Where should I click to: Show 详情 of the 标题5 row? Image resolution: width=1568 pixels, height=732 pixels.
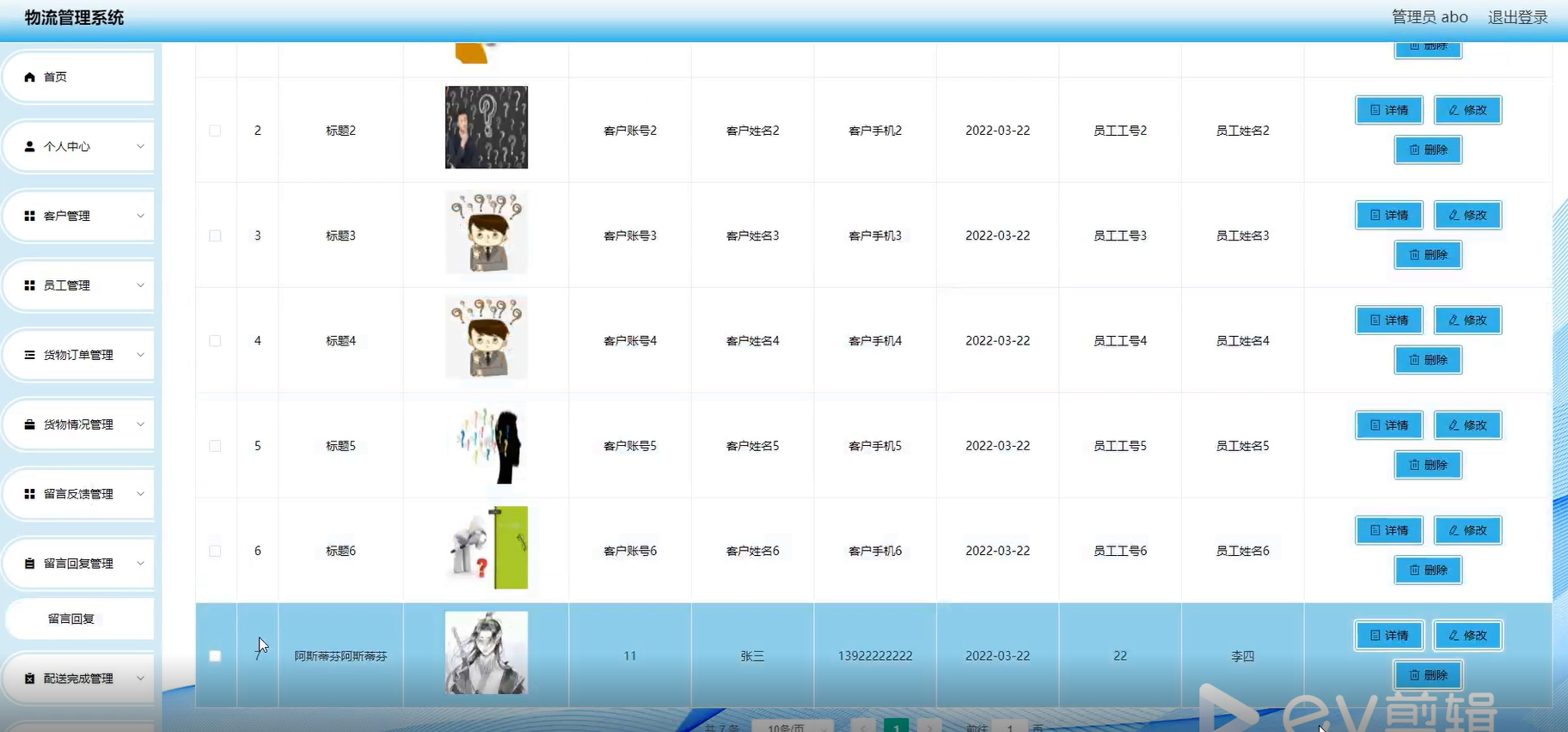pos(1389,425)
